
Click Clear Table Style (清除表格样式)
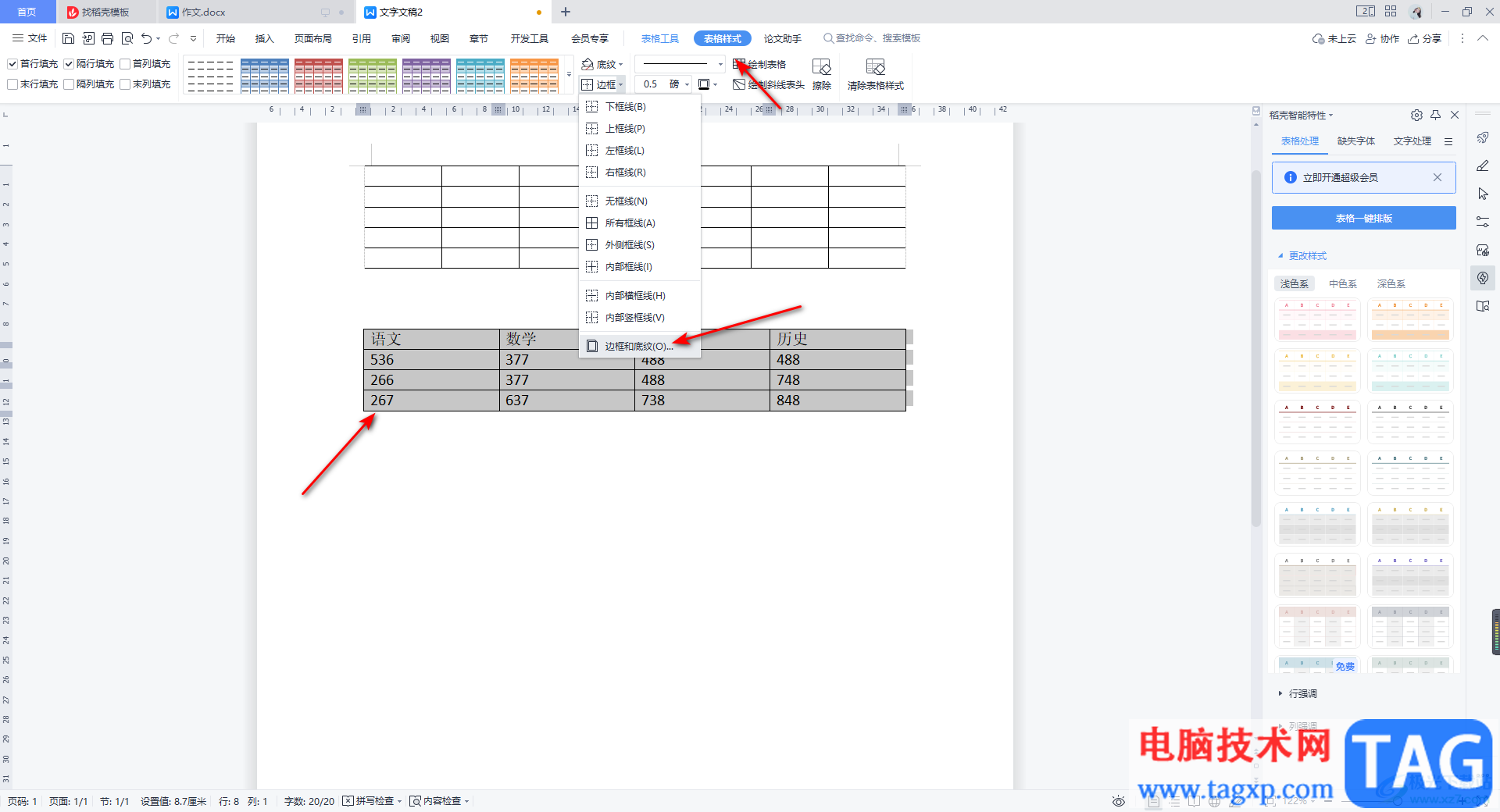[876, 75]
